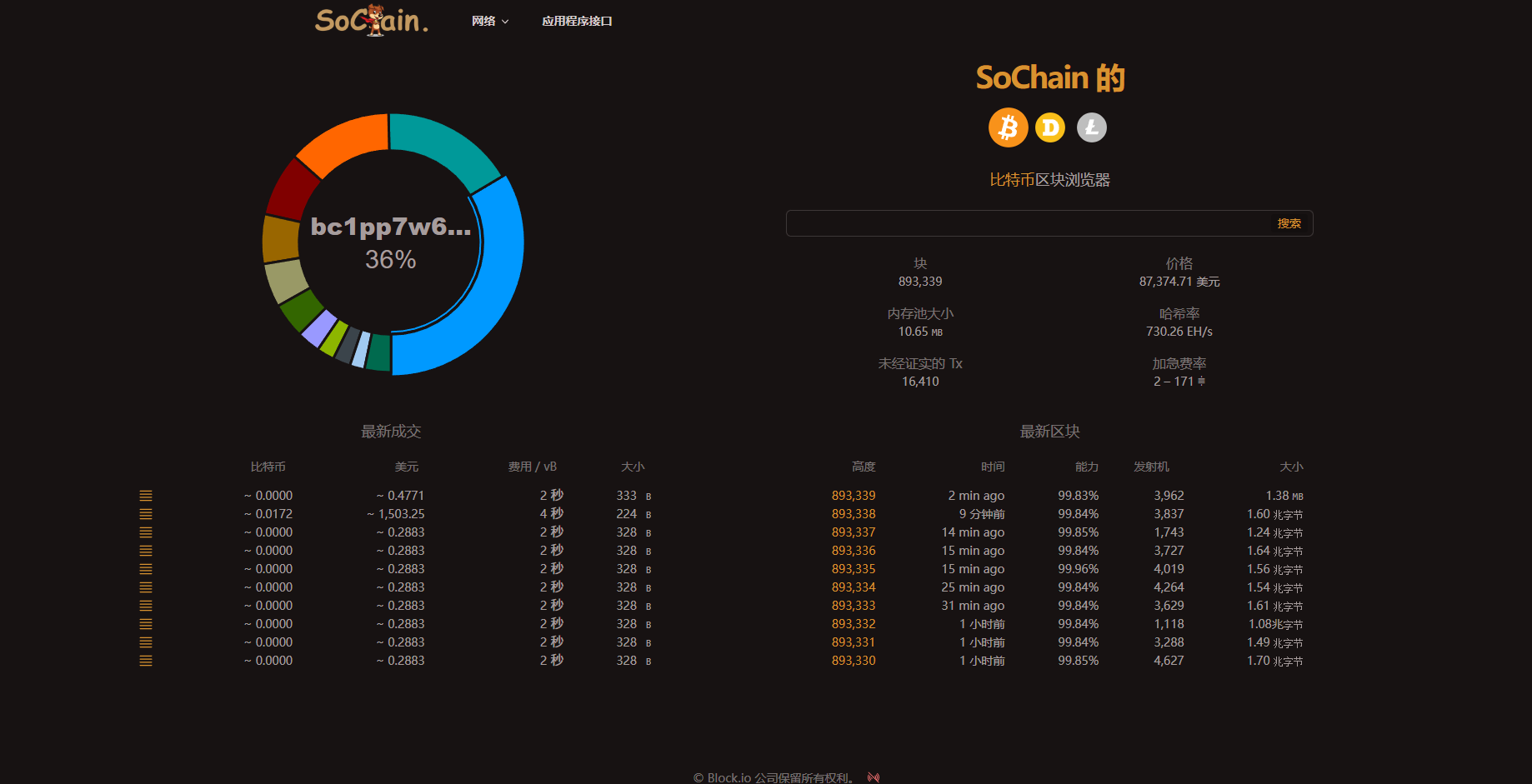Click the small red icon beside Block.io copyright

tap(873, 777)
